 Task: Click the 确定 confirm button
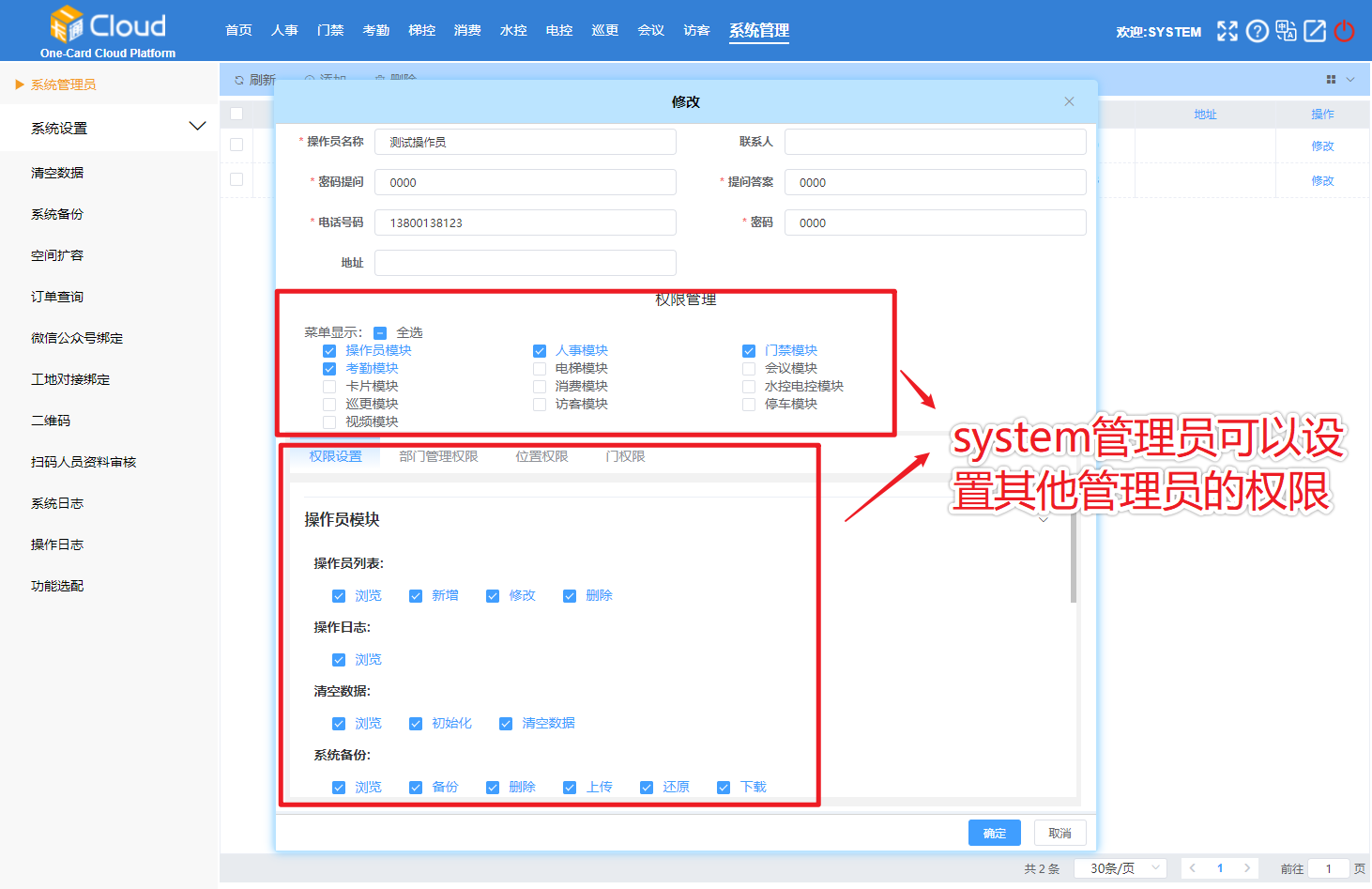(994, 833)
